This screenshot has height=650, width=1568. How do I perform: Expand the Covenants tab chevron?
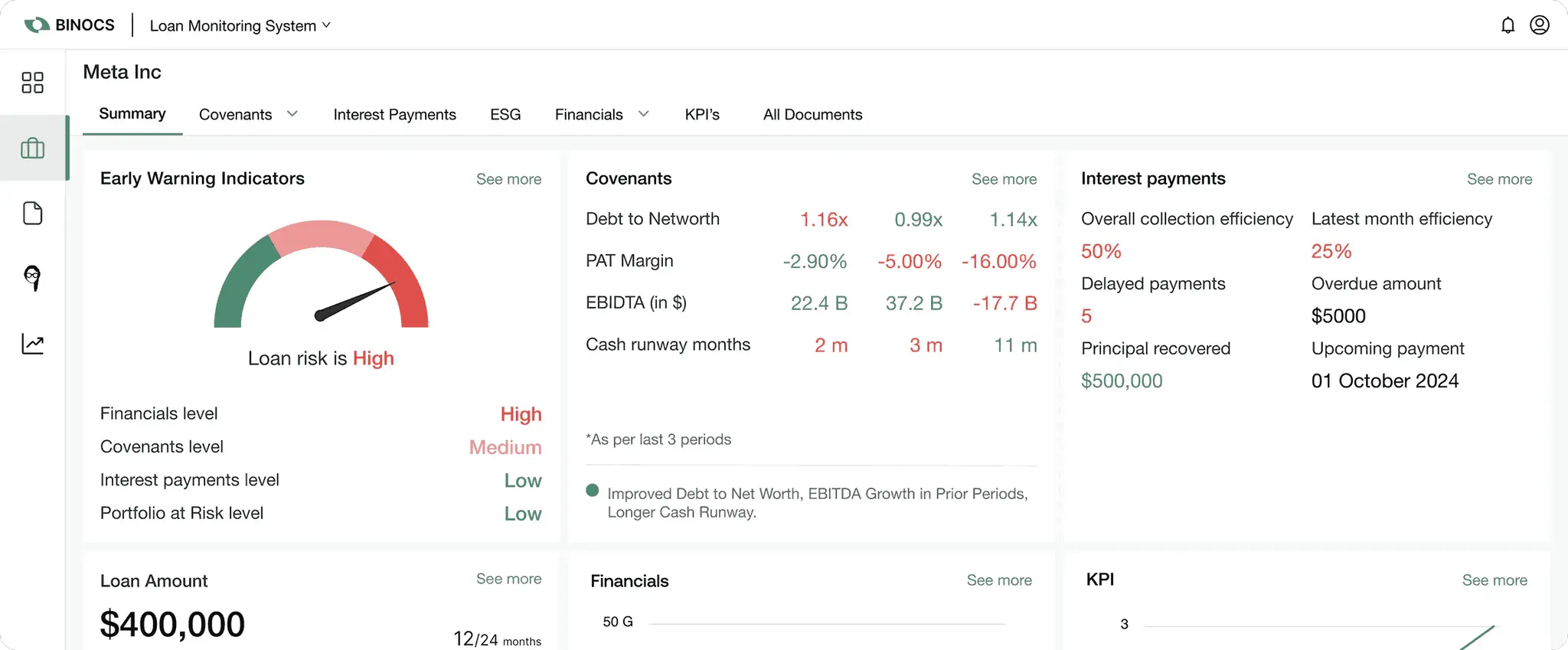pos(292,114)
